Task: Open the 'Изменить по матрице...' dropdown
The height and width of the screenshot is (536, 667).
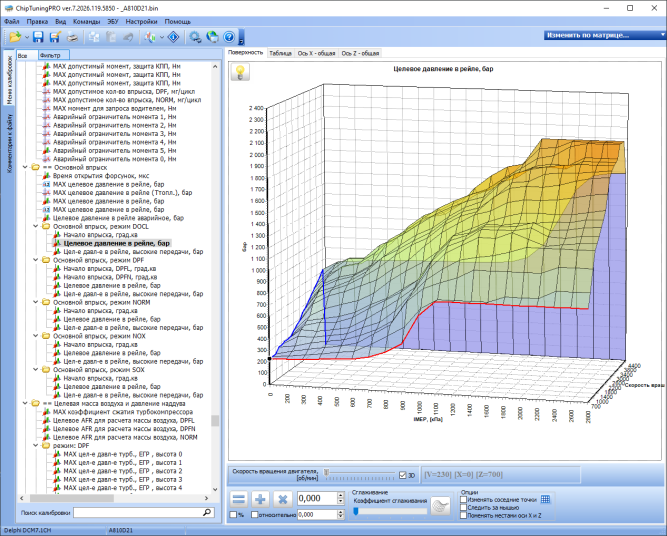Action: [605, 35]
